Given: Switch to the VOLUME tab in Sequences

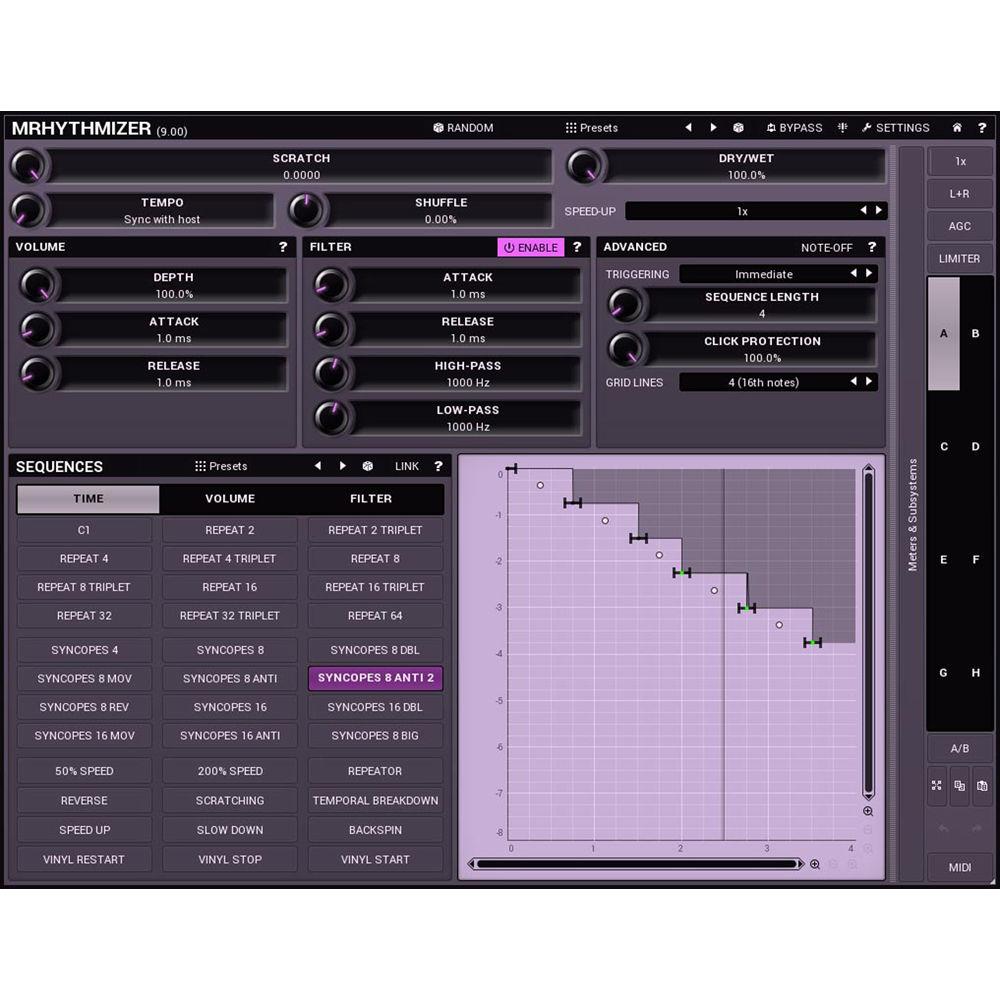Looking at the screenshot, I should click(x=230, y=498).
